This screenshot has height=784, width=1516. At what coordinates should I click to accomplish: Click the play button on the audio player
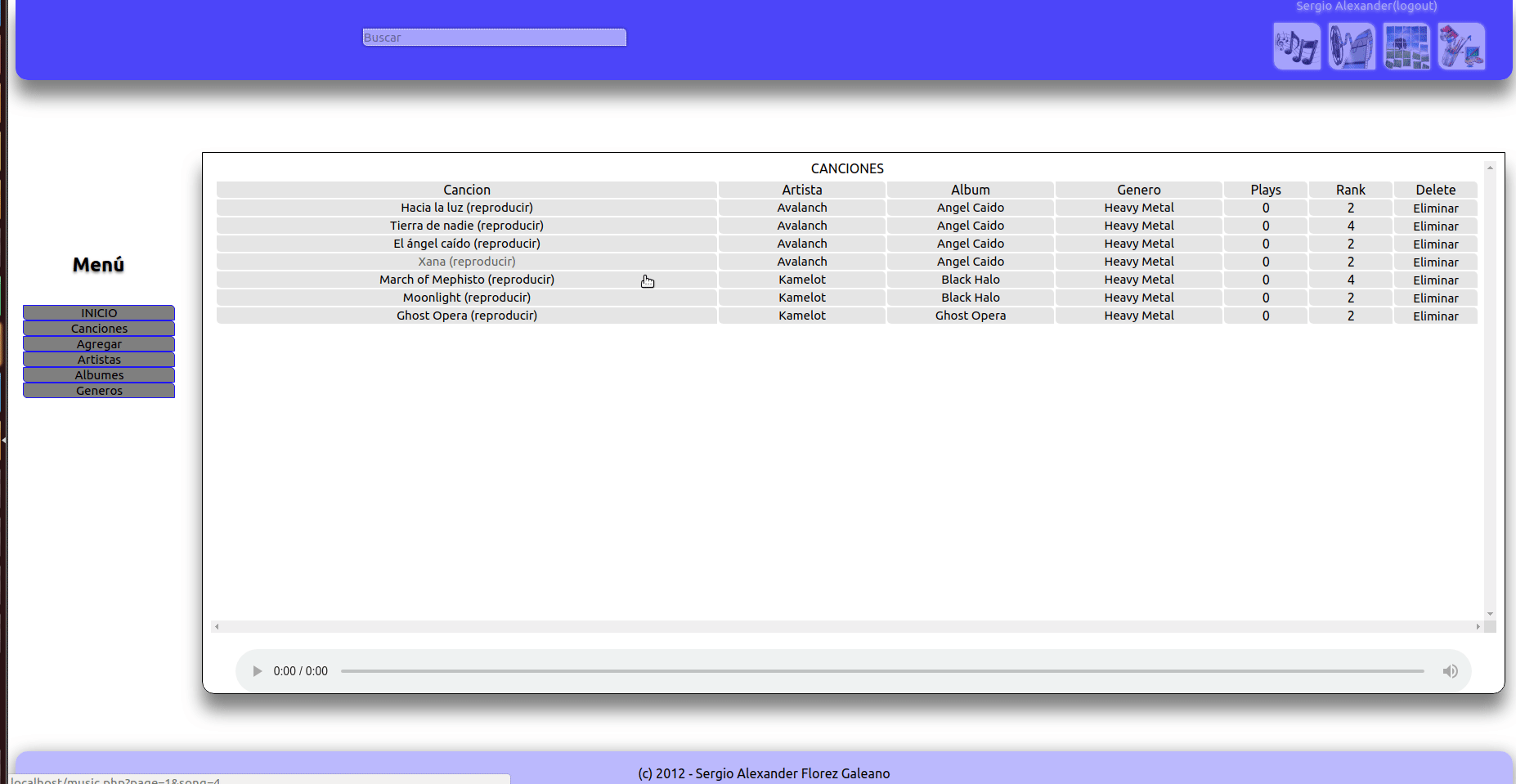click(258, 670)
